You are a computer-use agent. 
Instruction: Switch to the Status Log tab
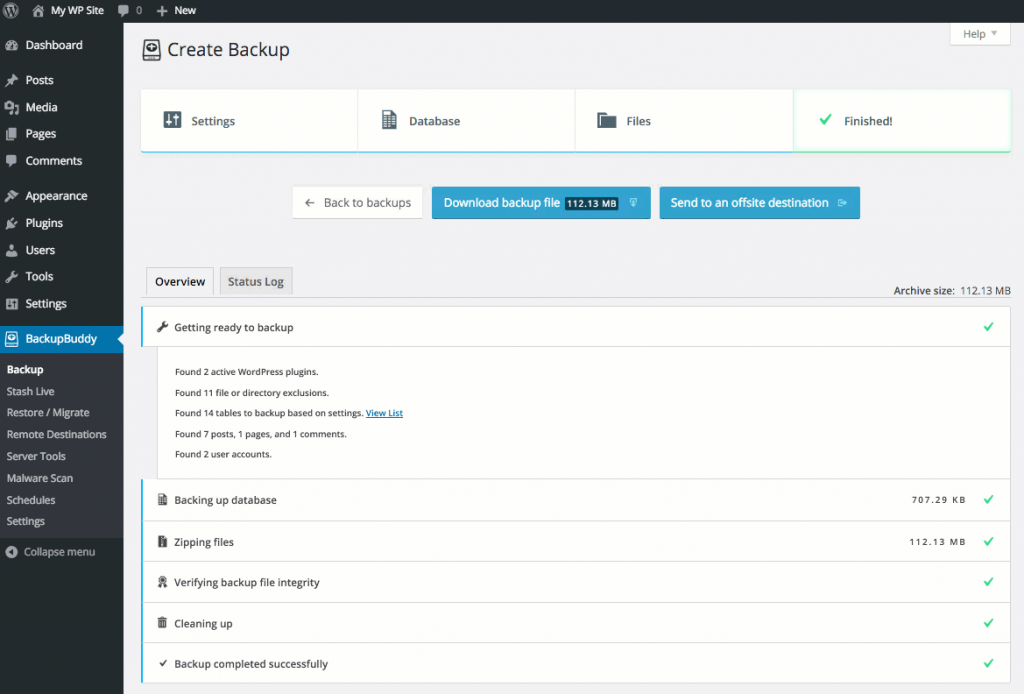pos(255,282)
